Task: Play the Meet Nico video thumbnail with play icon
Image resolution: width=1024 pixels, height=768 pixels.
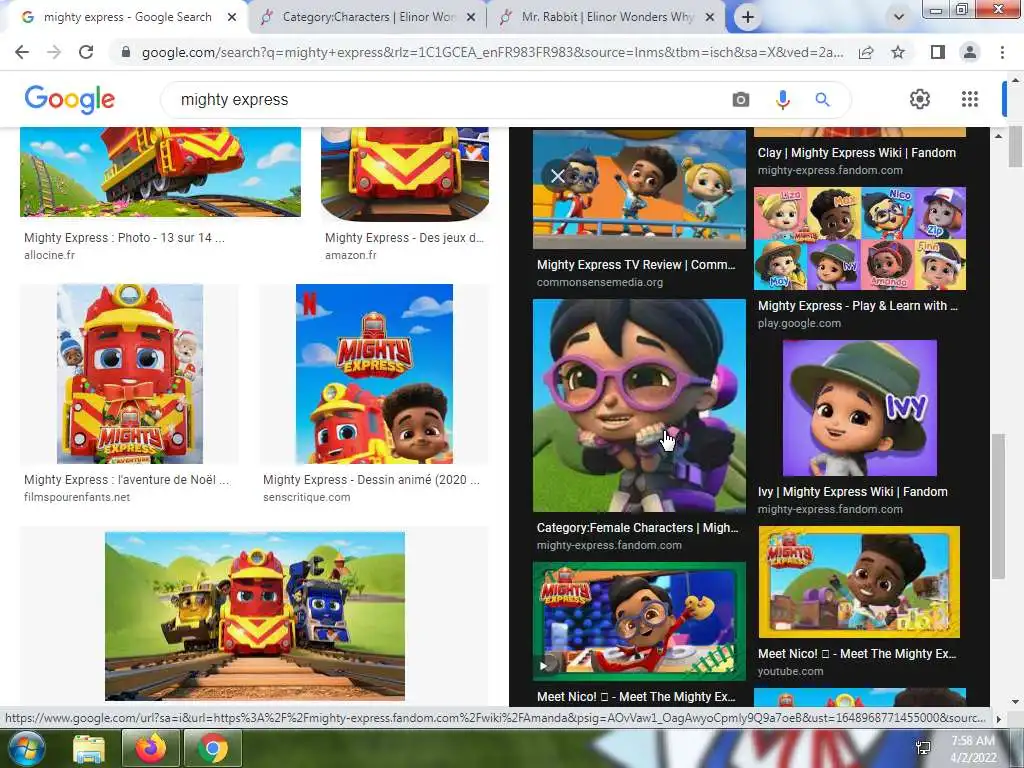Action: pyautogui.click(x=639, y=621)
